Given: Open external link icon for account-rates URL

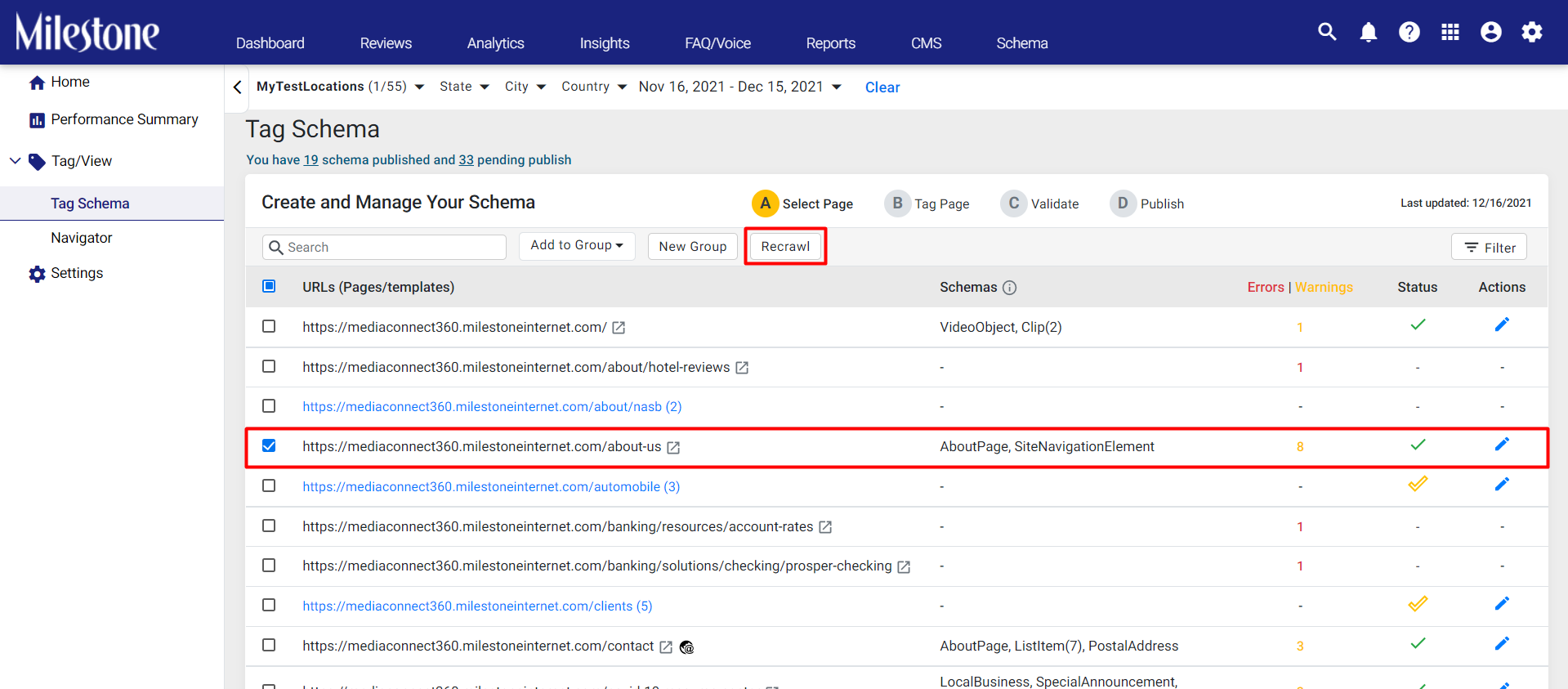Looking at the screenshot, I should click(825, 527).
